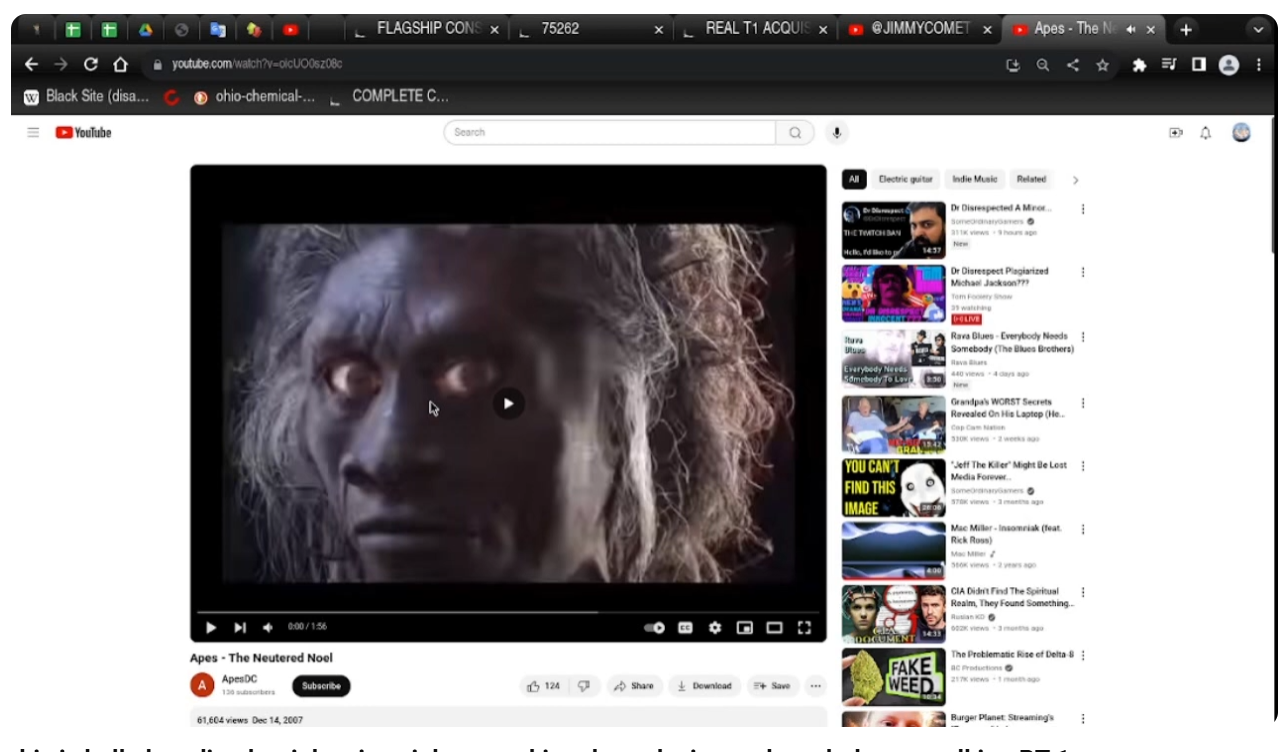
Task: Open the Mac Miller - Insomniak title
Action: point(1006,534)
